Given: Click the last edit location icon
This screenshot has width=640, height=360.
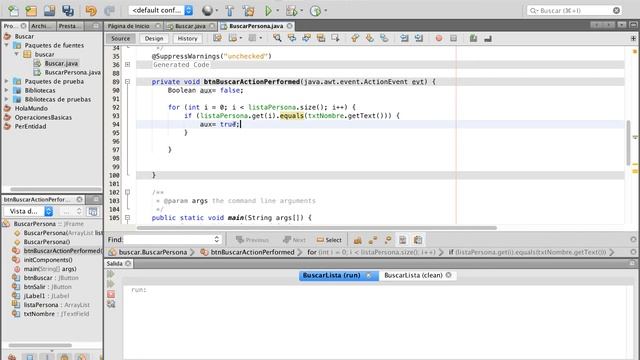Looking at the screenshot, I should pos(218,38).
